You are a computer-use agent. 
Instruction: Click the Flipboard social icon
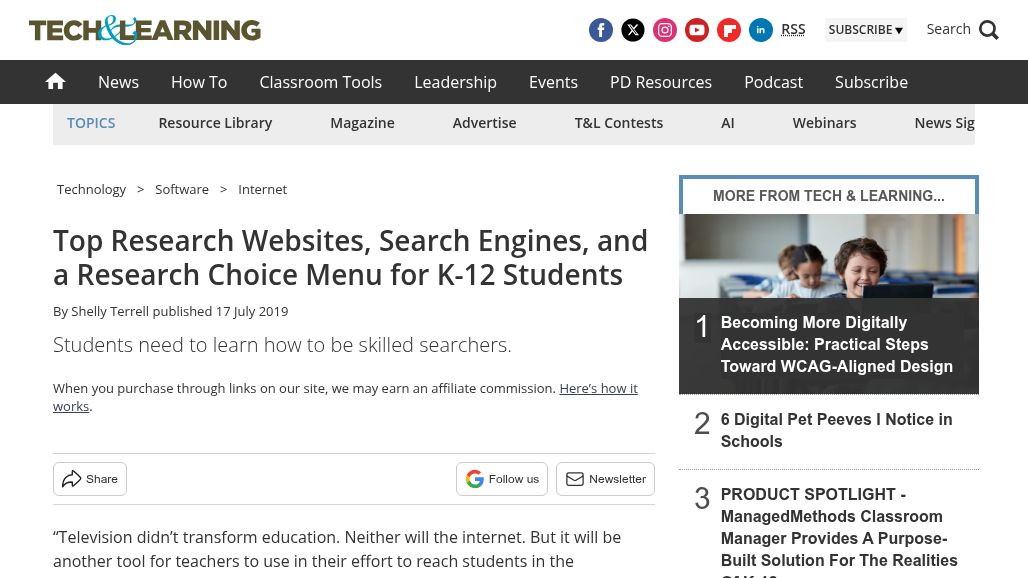pos(729,30)
